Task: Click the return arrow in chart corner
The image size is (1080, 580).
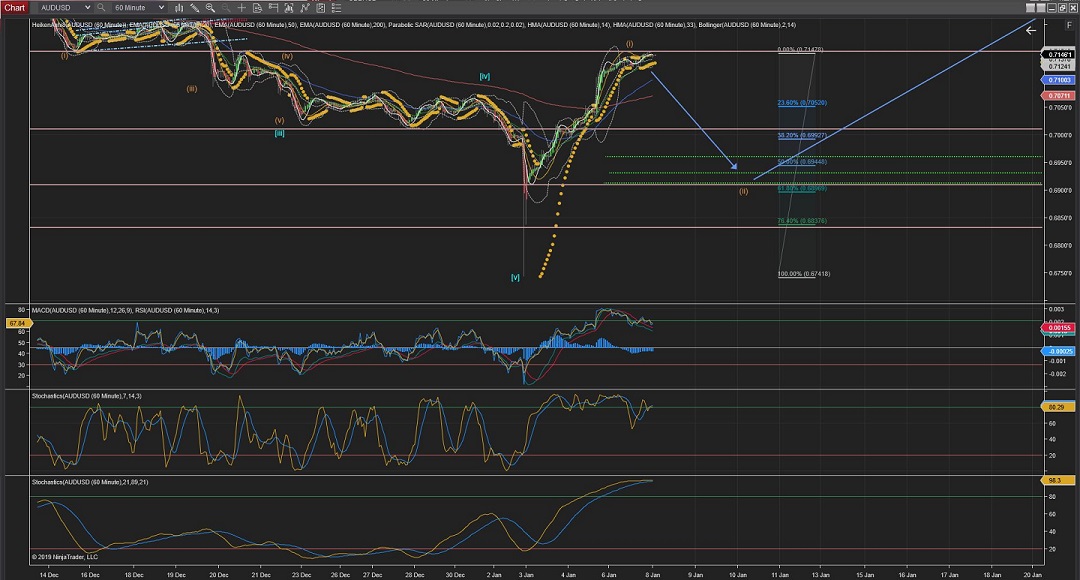Action: 1031,30
